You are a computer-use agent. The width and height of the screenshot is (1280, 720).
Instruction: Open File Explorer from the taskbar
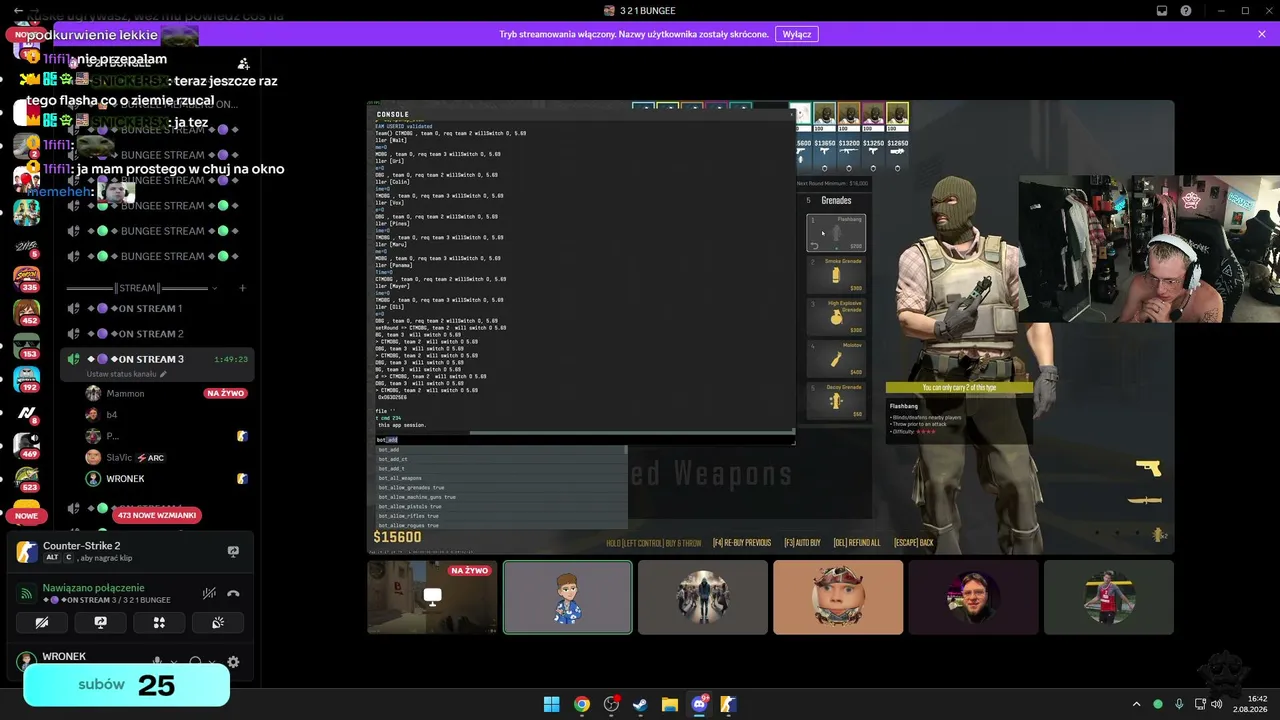[x=670, y=704]
